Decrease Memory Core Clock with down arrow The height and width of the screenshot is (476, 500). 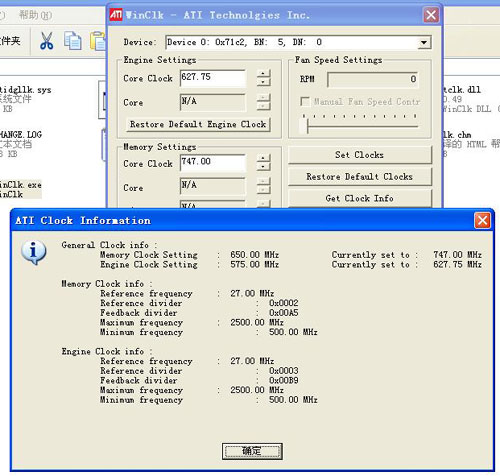pos(263,166)
